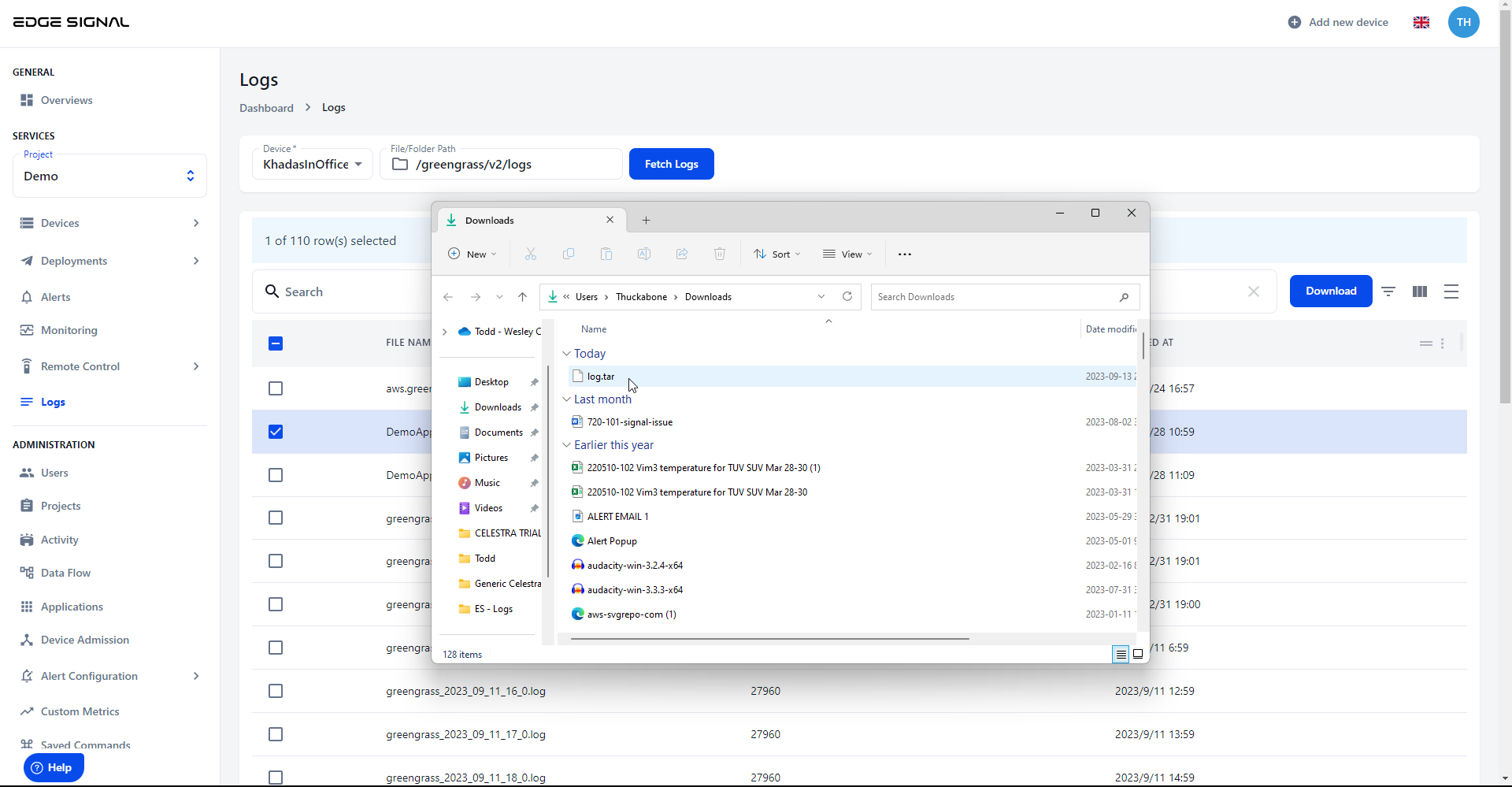Click the Explorer horizontal scrollbar
Image resolution: width=1512 pixels, height=787 pixels.
(769, 639)
